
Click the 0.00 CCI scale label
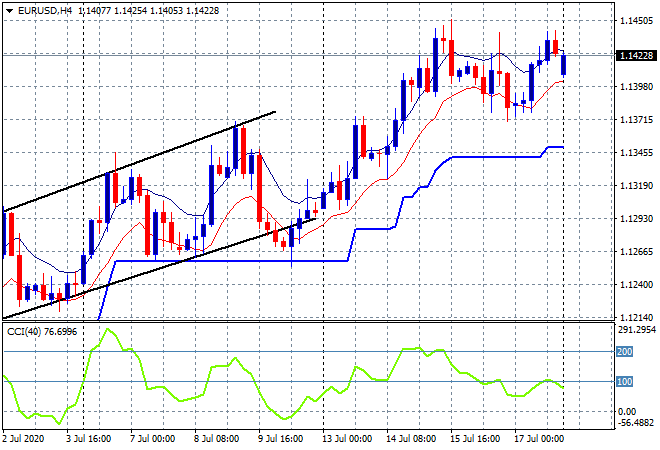(627, 411)
